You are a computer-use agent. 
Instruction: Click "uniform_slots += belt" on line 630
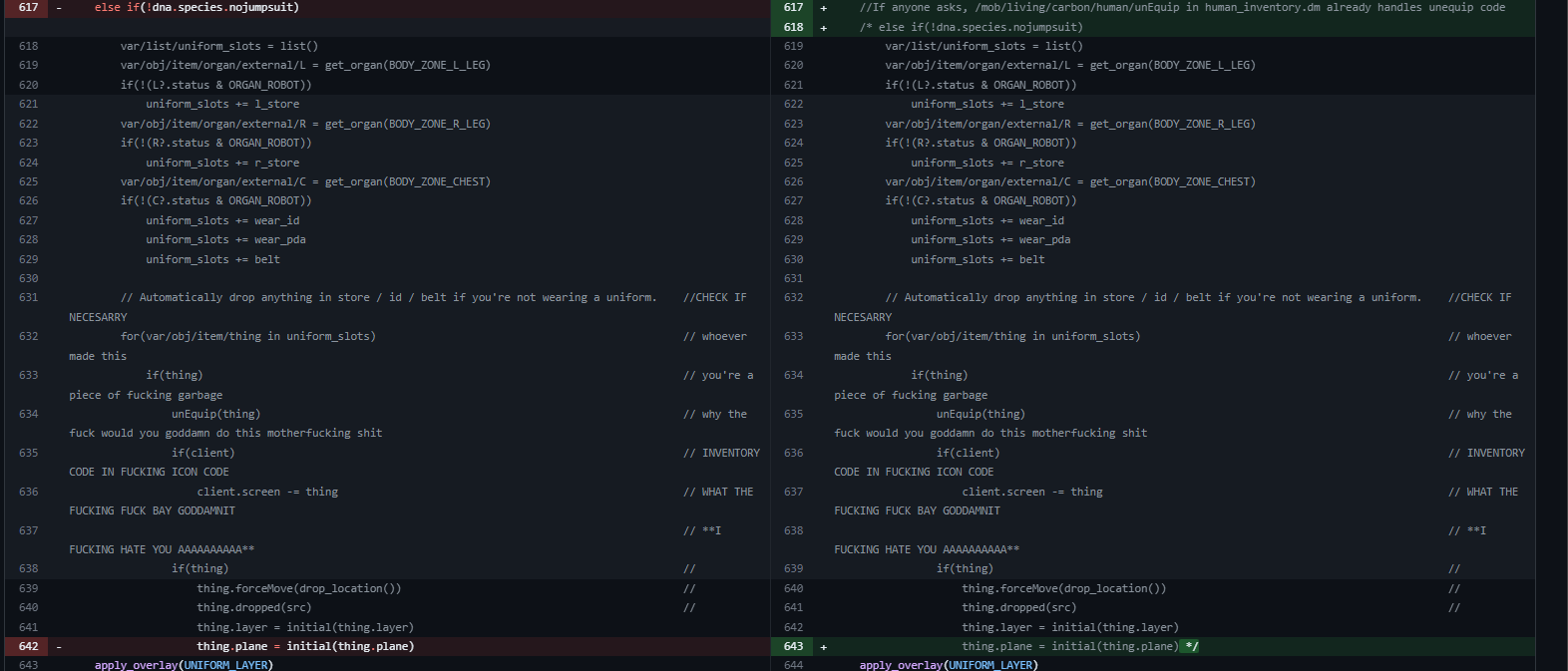point(979,259)
